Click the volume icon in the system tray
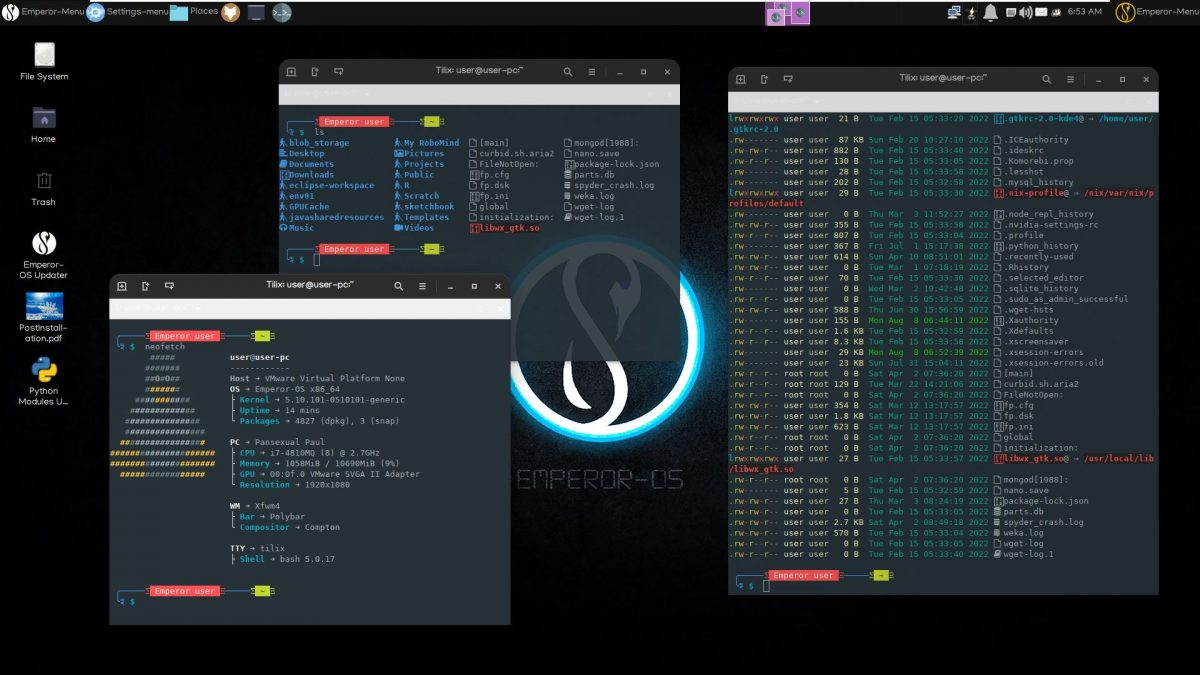This screenshot has height=675, width=1200. (1024, 12)
